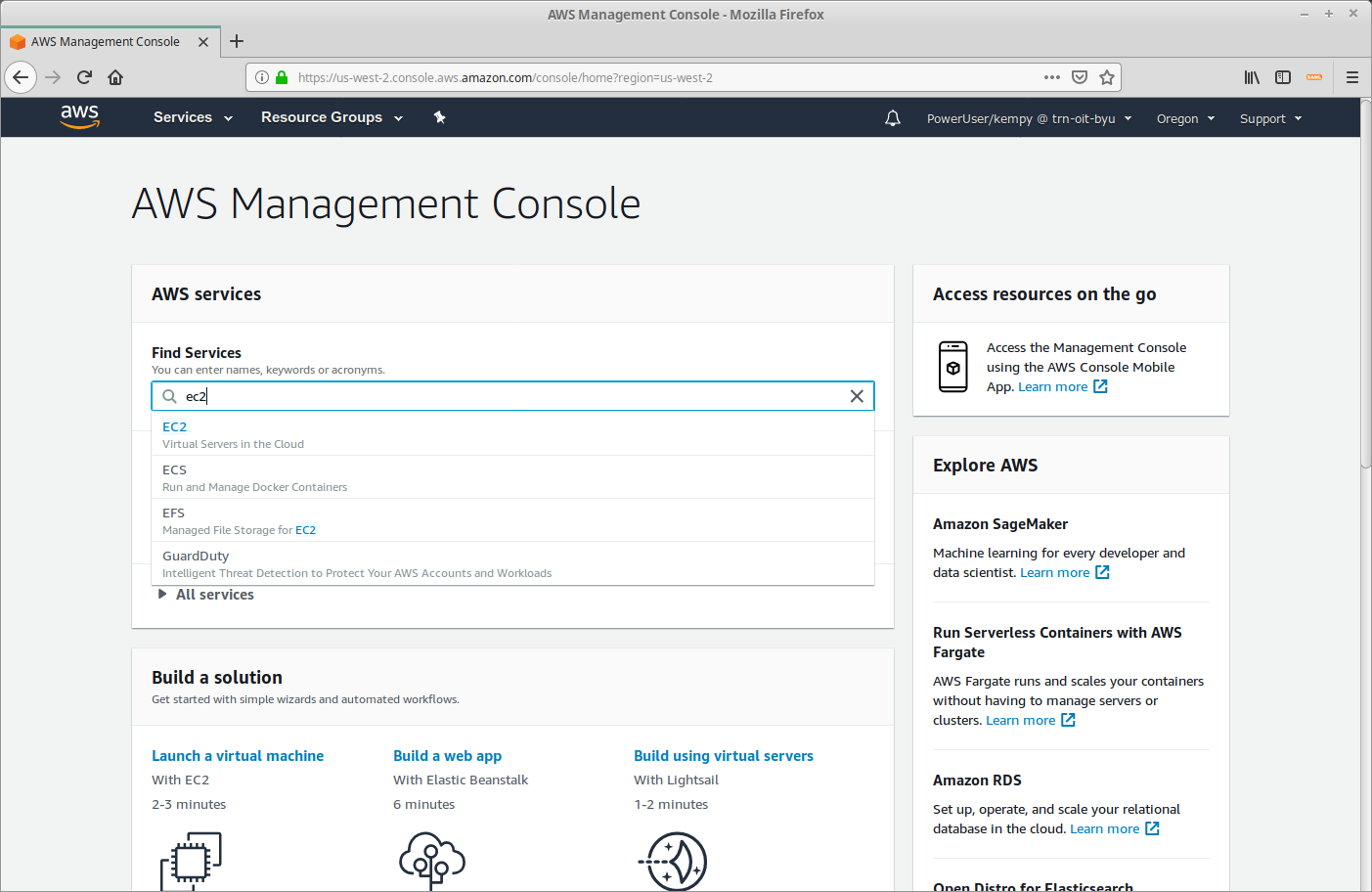Click inside the Find Services search field
1372x892 pixels.
512,396
